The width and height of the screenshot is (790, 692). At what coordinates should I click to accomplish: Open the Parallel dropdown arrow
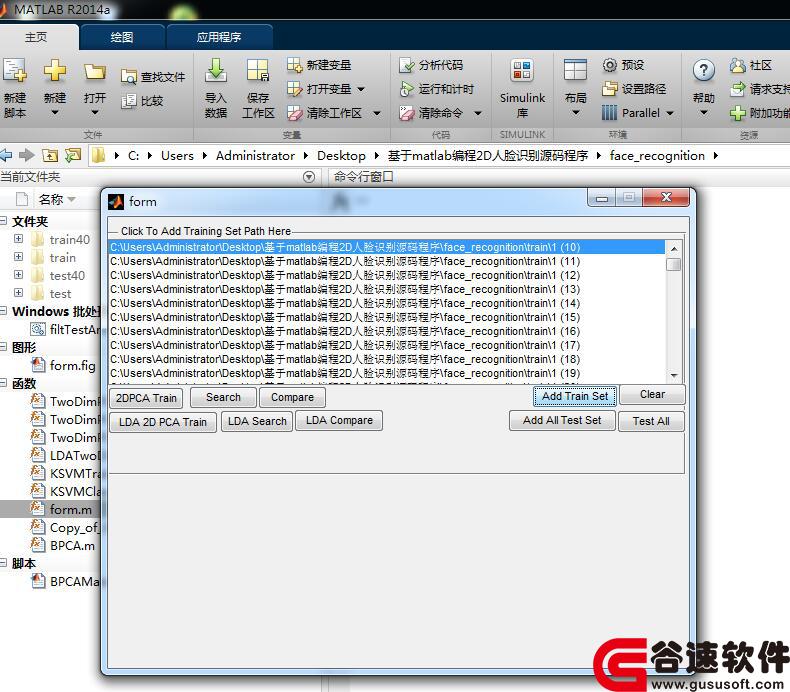pyautogui.click(x=670, y=113)
